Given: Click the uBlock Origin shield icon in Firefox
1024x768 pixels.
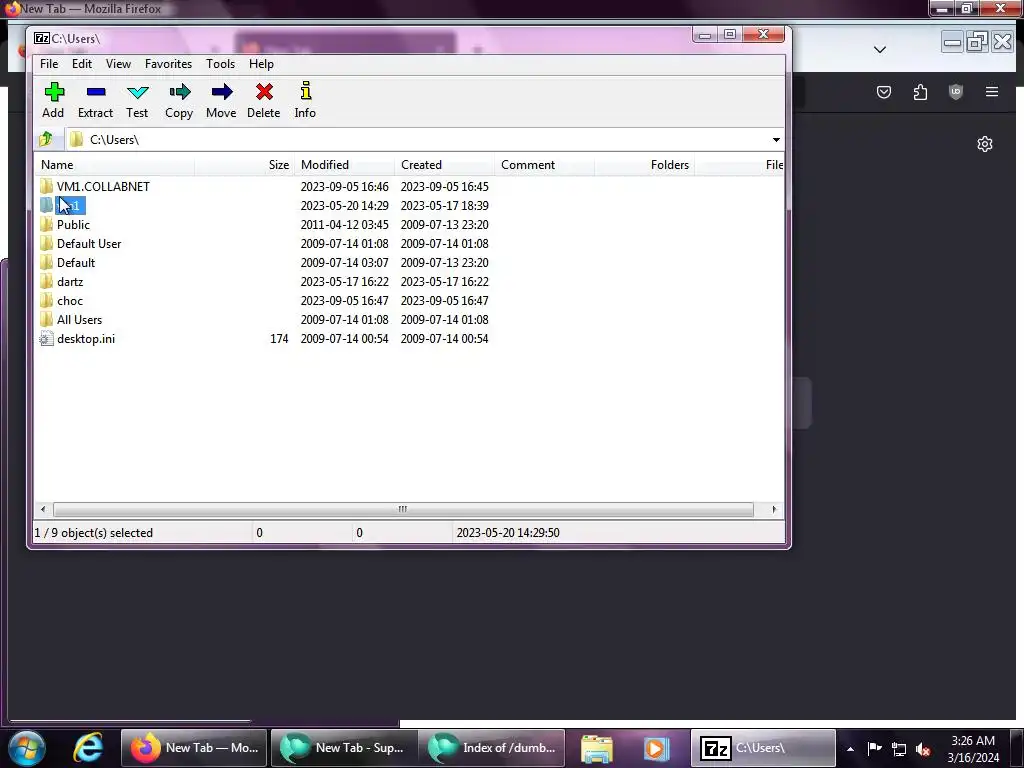Looking at the screenshot, I should [955, 92].
